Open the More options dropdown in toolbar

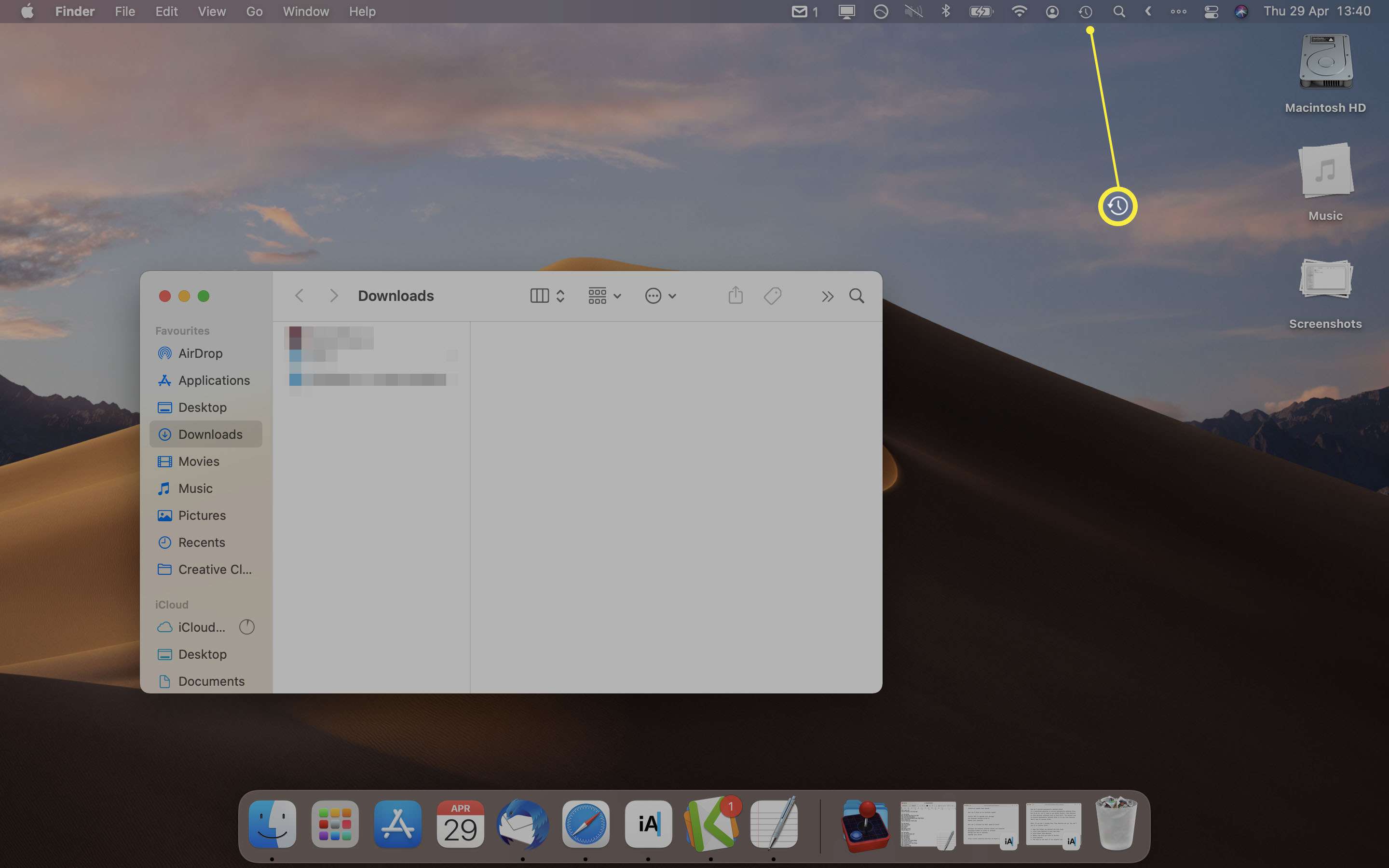(659, 296)
